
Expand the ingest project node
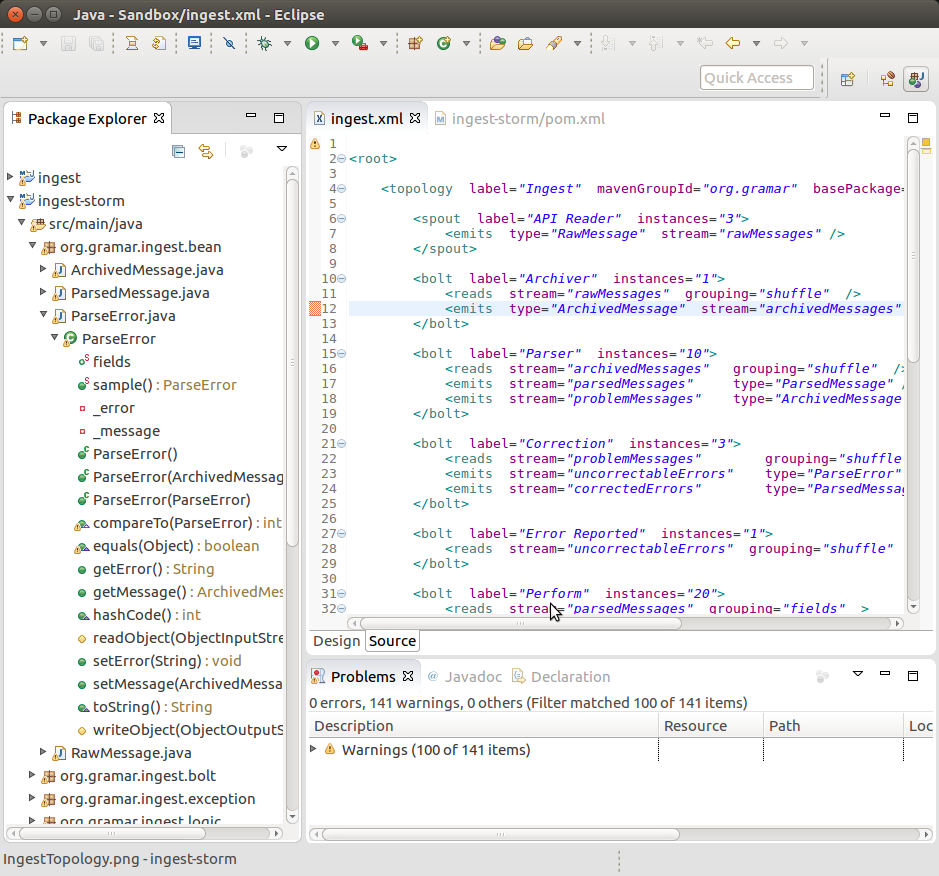[11, 177]
